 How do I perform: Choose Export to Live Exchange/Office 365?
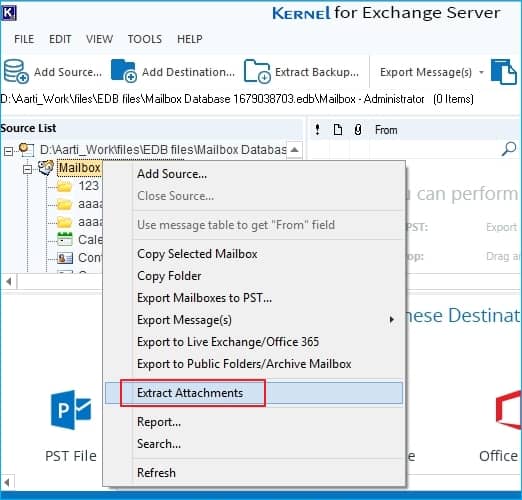[254, 342]
